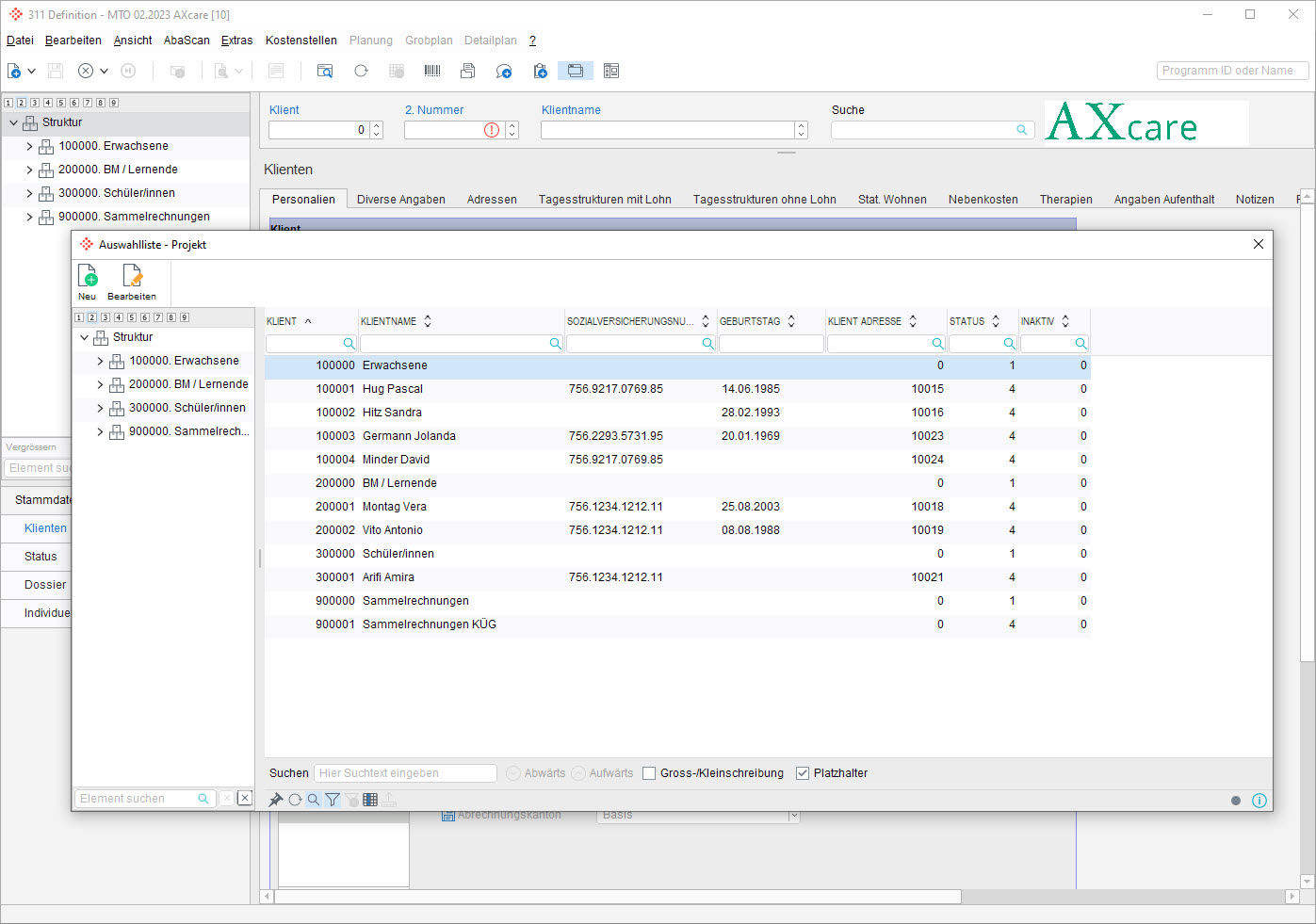Click the filter search icon under STATUS column
Screen dimensions: 1316x924
pyautogui.click(x=1009, y=344)
